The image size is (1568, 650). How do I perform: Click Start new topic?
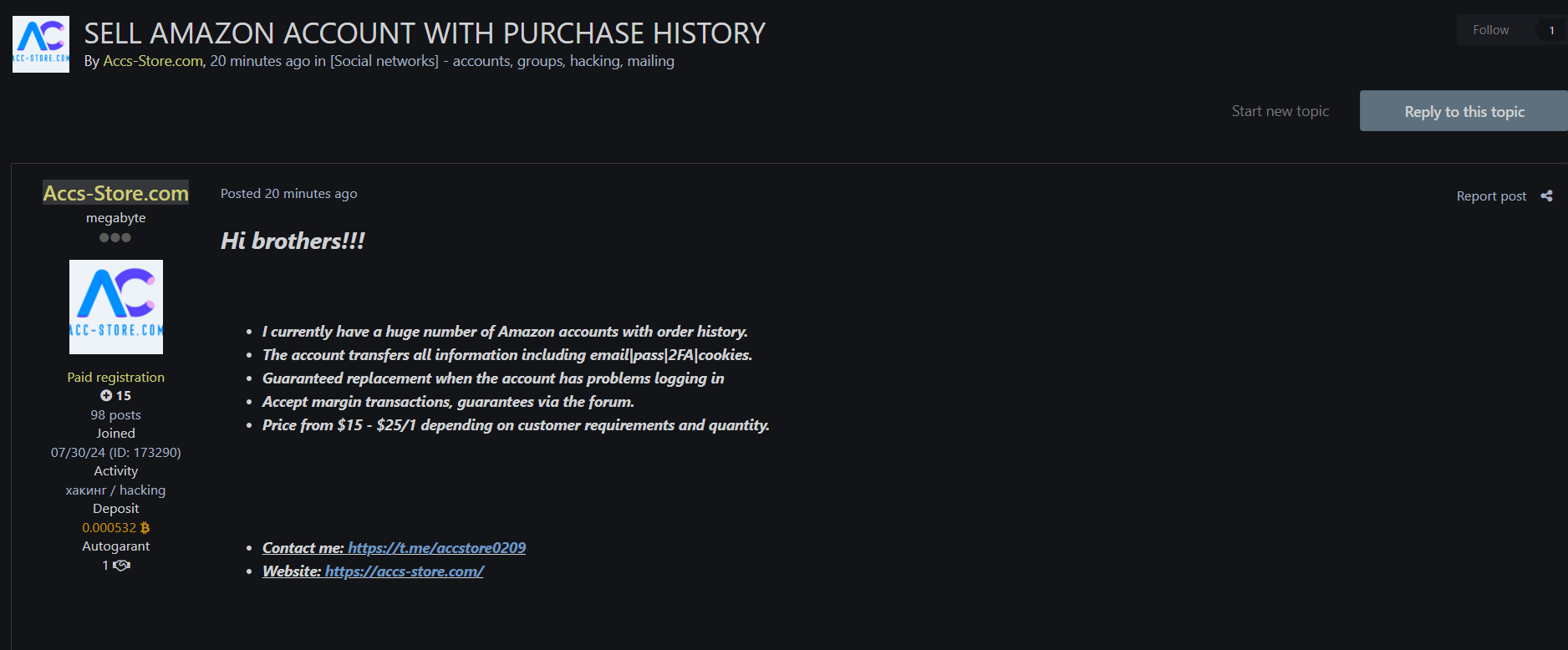point(1280,111)
